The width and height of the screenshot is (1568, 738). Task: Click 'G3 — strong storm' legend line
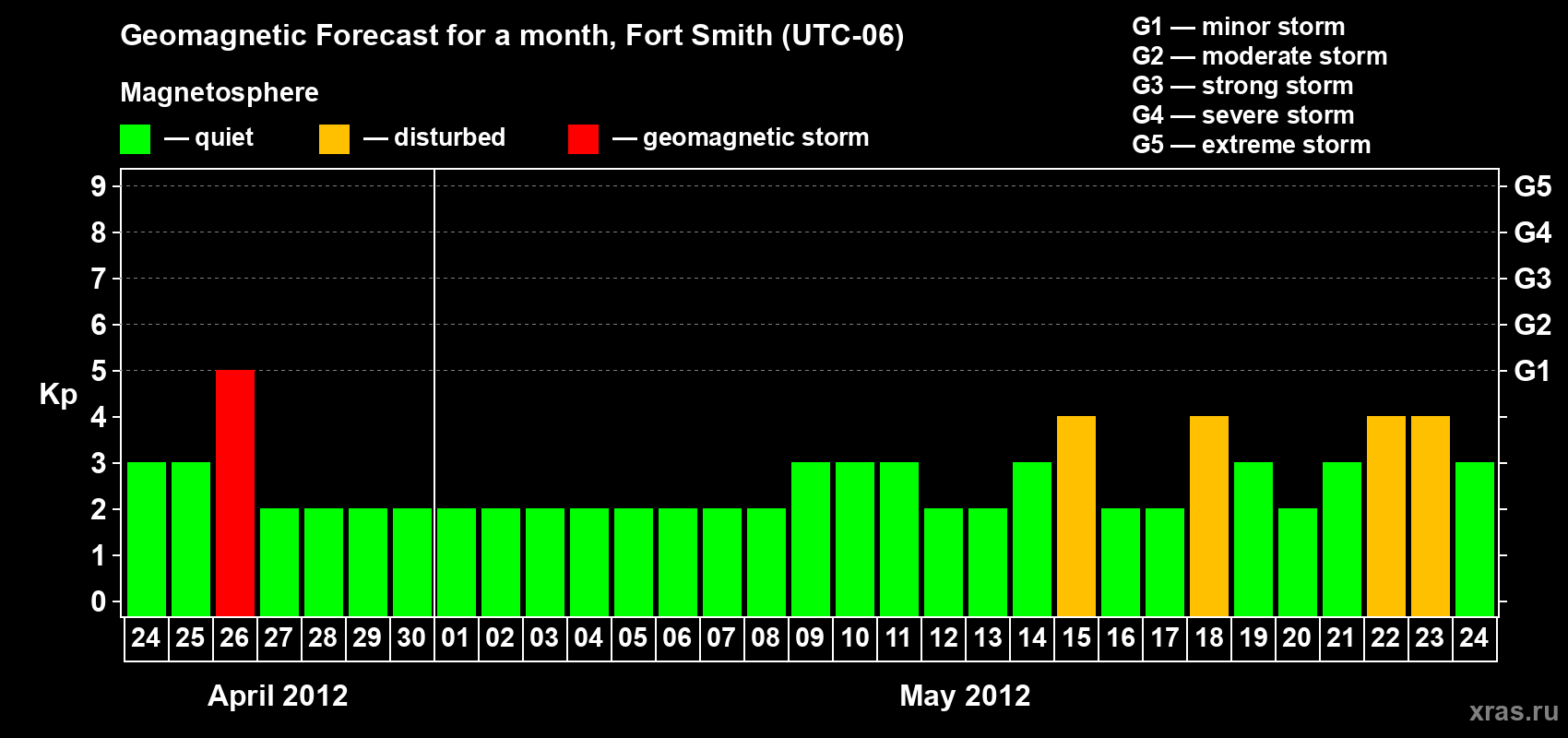[1242, 86]
